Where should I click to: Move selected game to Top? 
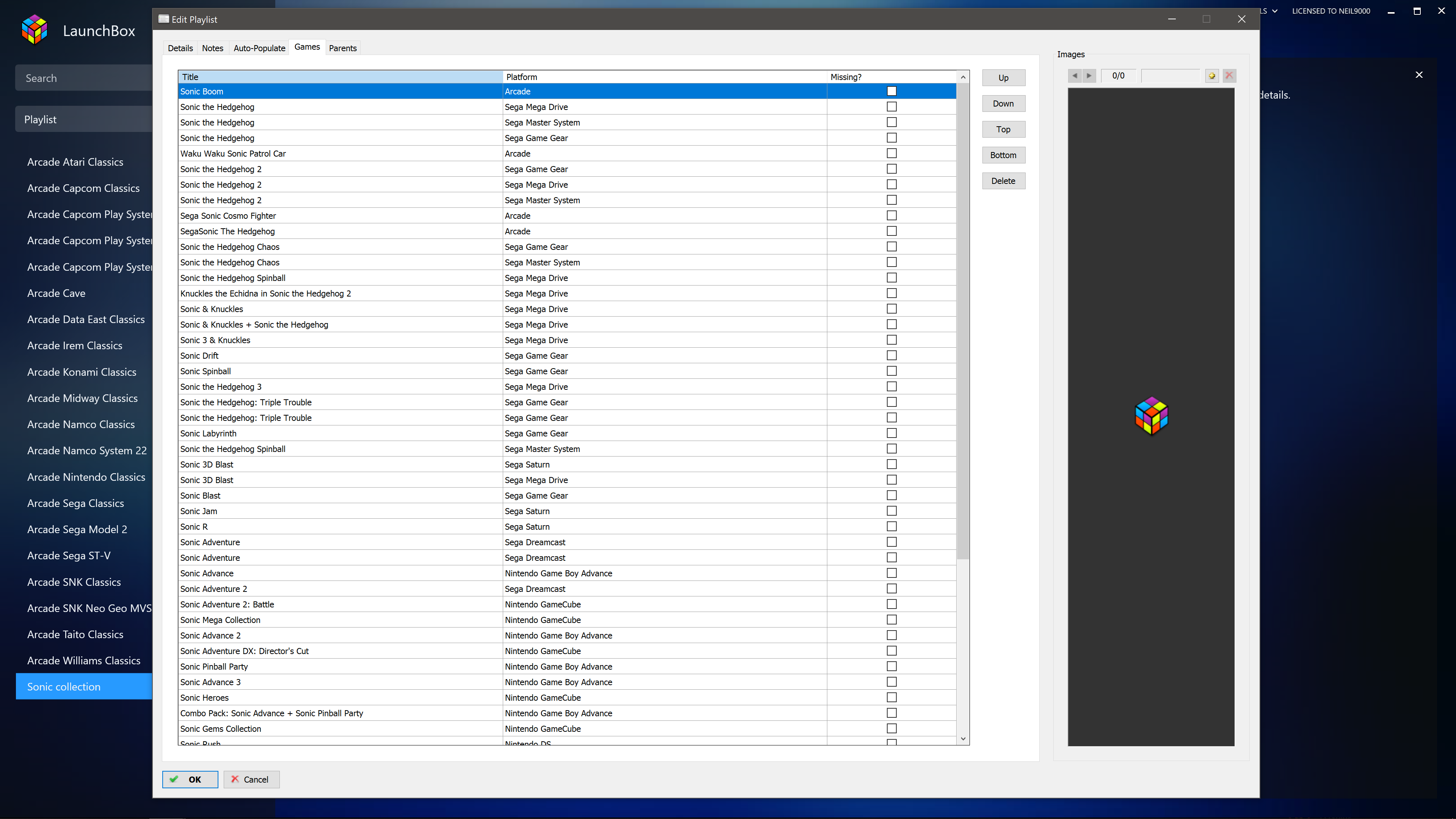(1003, 129)
